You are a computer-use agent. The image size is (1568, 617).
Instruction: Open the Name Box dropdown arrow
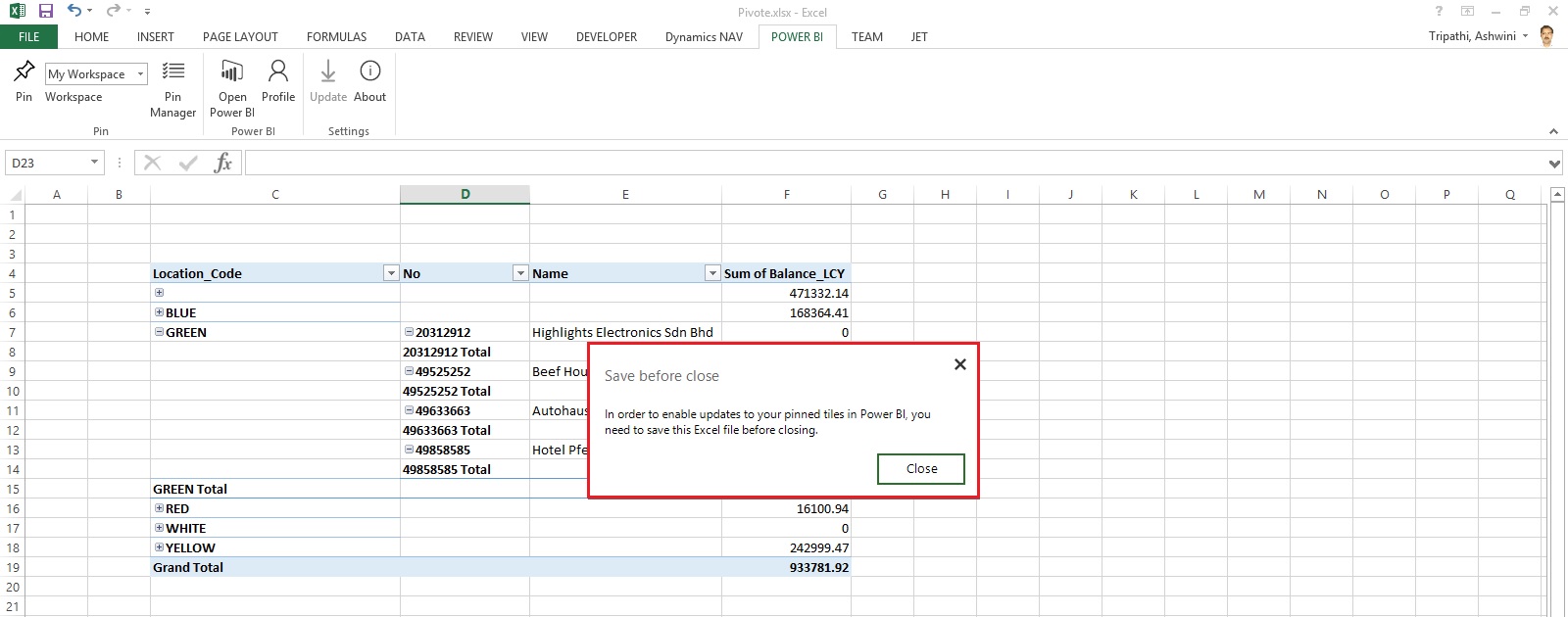[94, 163]
